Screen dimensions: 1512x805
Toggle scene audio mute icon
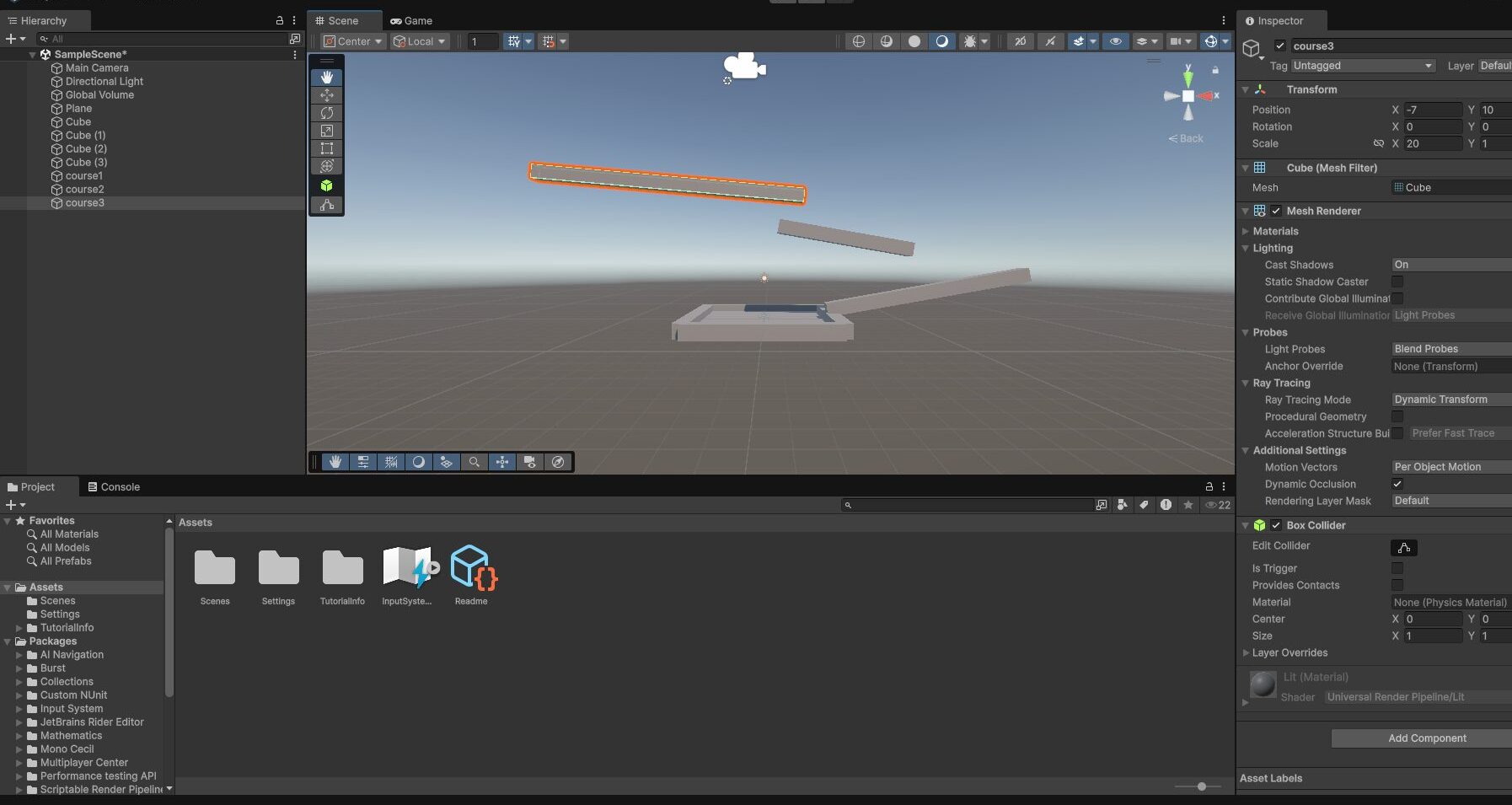pyautogui.click(x=1050, y=41)
